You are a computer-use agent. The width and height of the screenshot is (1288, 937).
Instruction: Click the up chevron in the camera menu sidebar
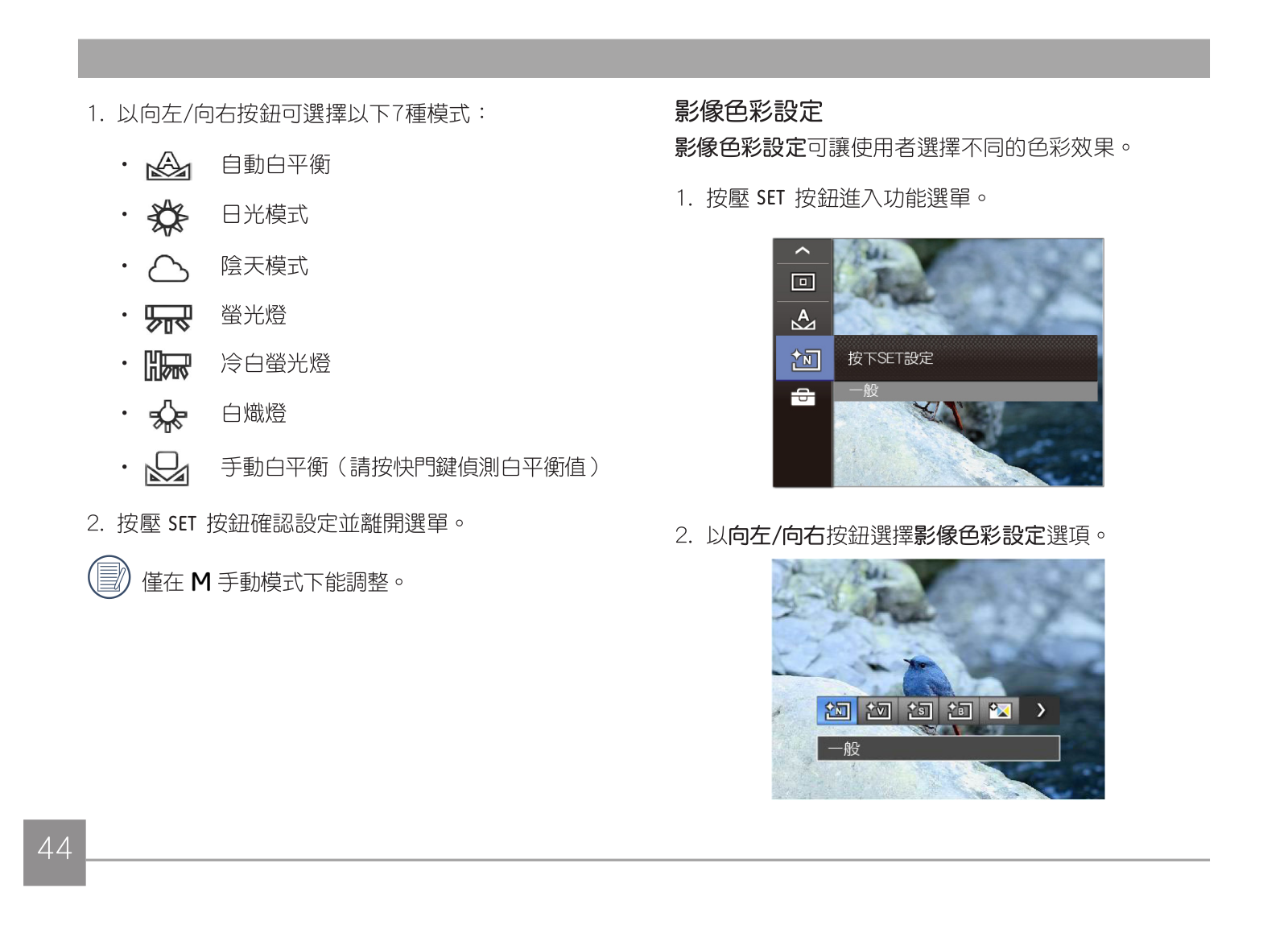pyautogui.click(x=803, y=250)
